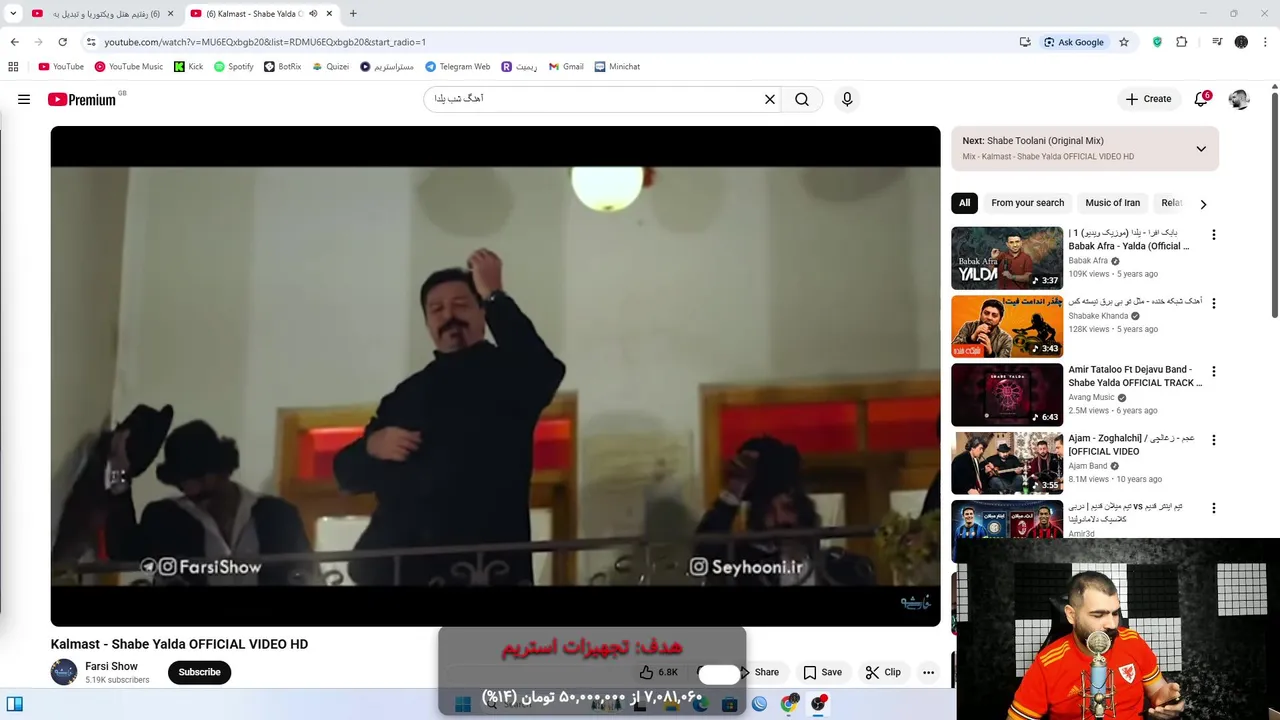Open Minichat bookmark
This screenshot has height=720, width=1280.
[617, 67]
